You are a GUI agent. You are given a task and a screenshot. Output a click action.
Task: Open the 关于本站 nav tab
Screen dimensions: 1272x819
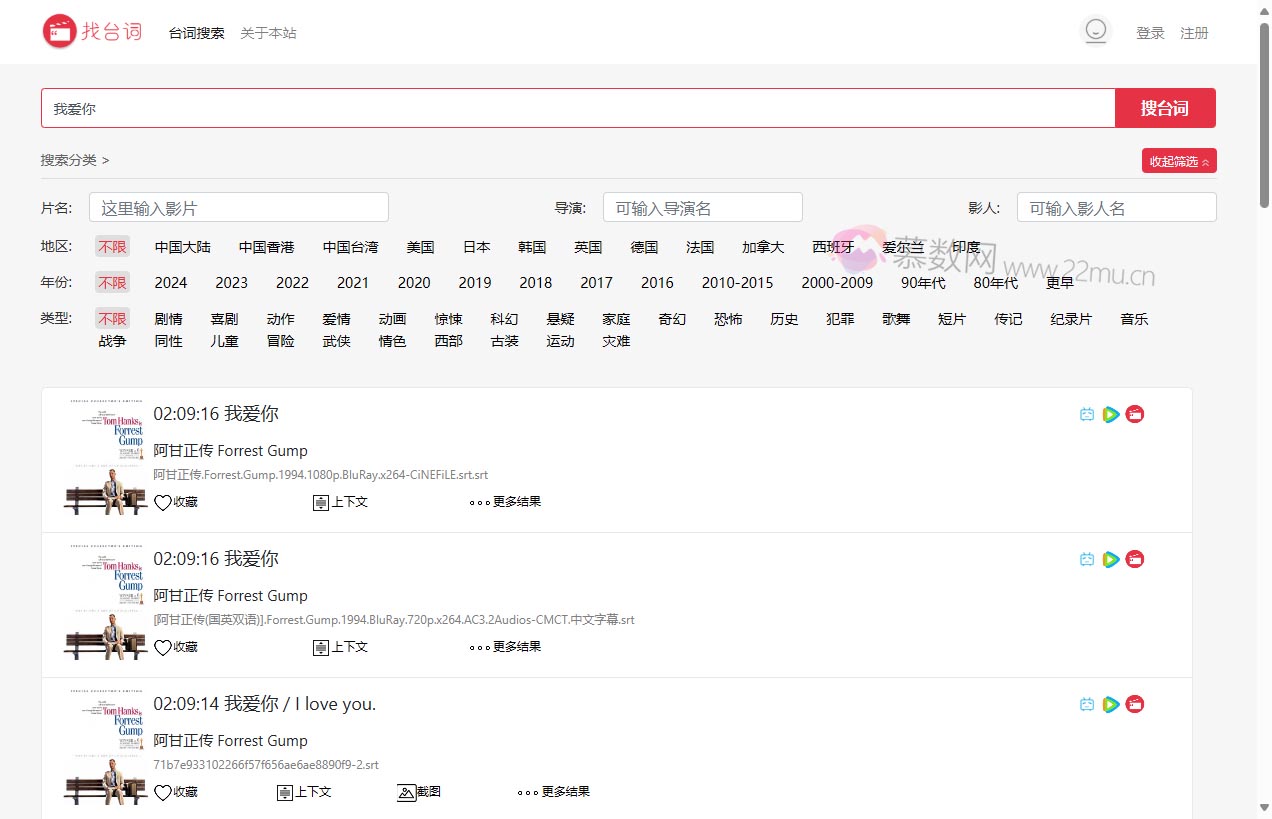268,33
